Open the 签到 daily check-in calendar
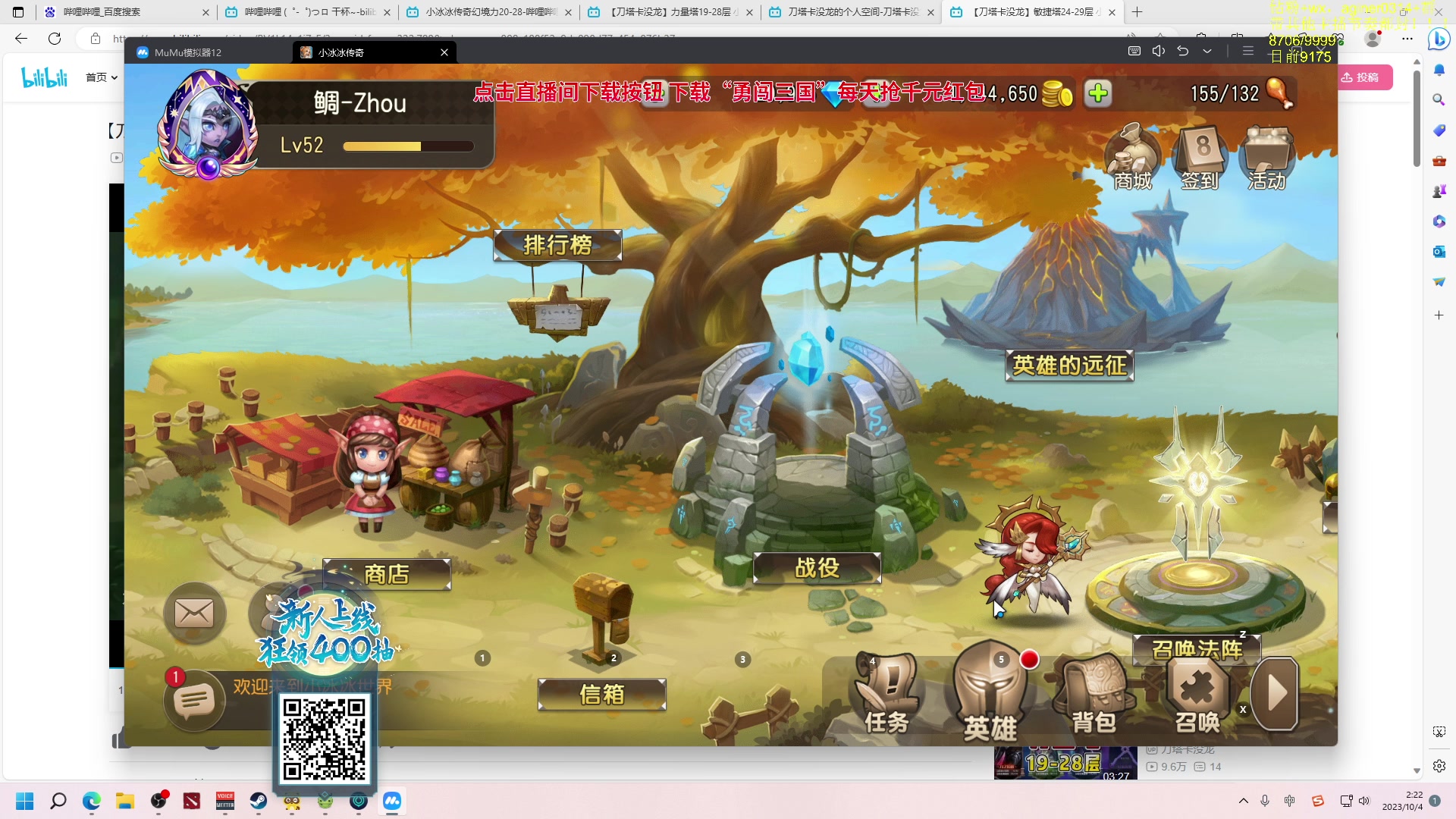The height and width of the screenshot is (819, 1456). [x=1200, y=158]
